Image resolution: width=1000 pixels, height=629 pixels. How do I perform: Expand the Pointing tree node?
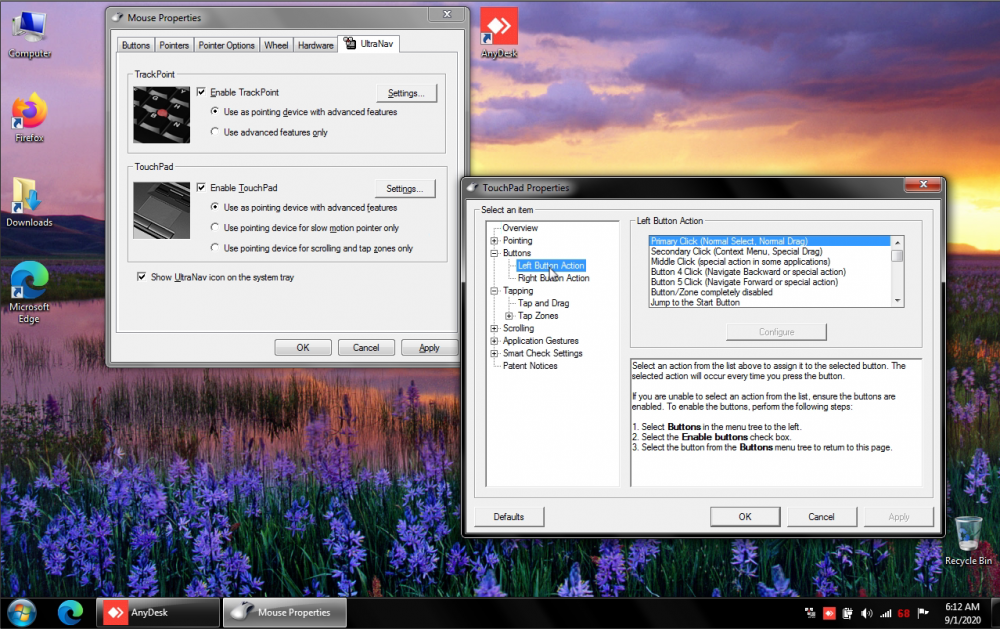[x=494, y=240]
